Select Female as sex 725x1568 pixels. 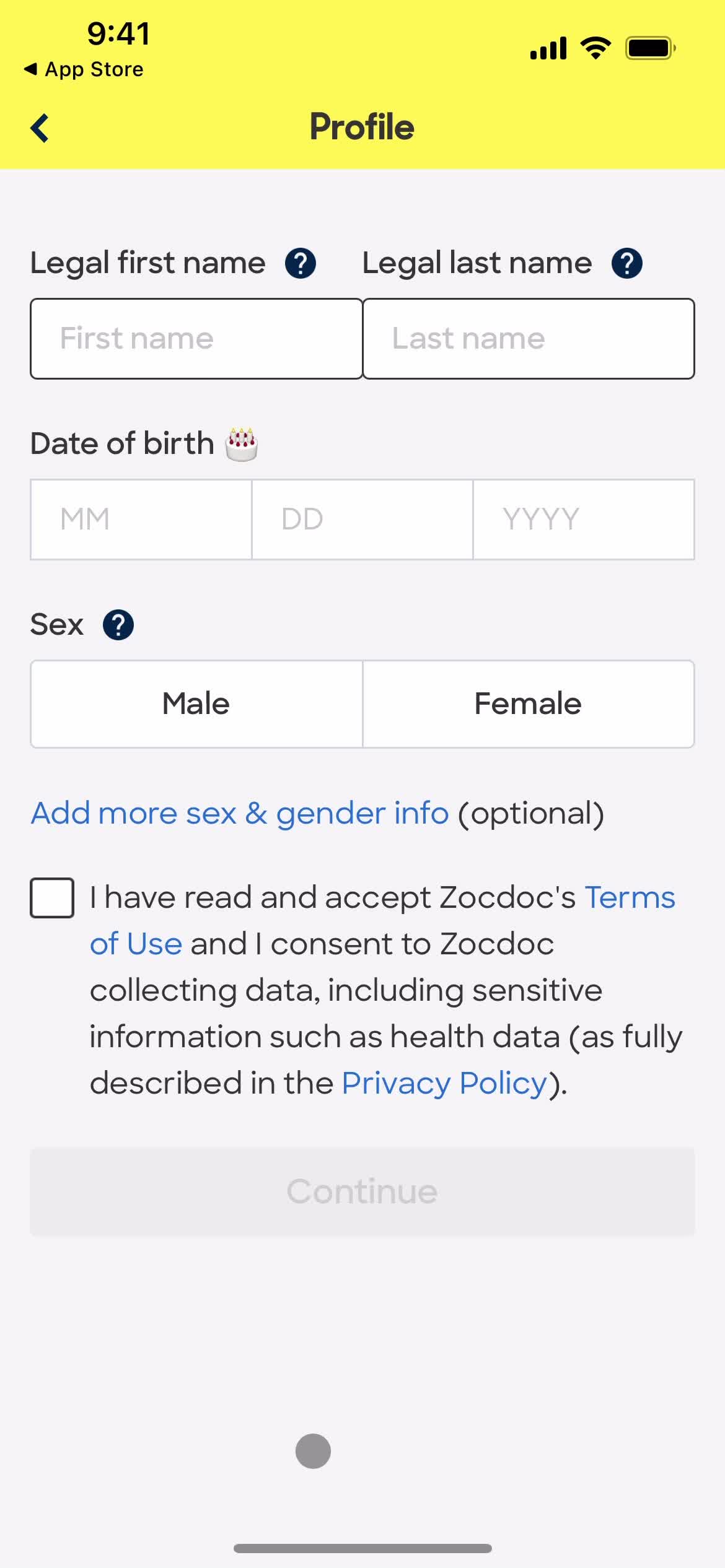coord(528,704)
